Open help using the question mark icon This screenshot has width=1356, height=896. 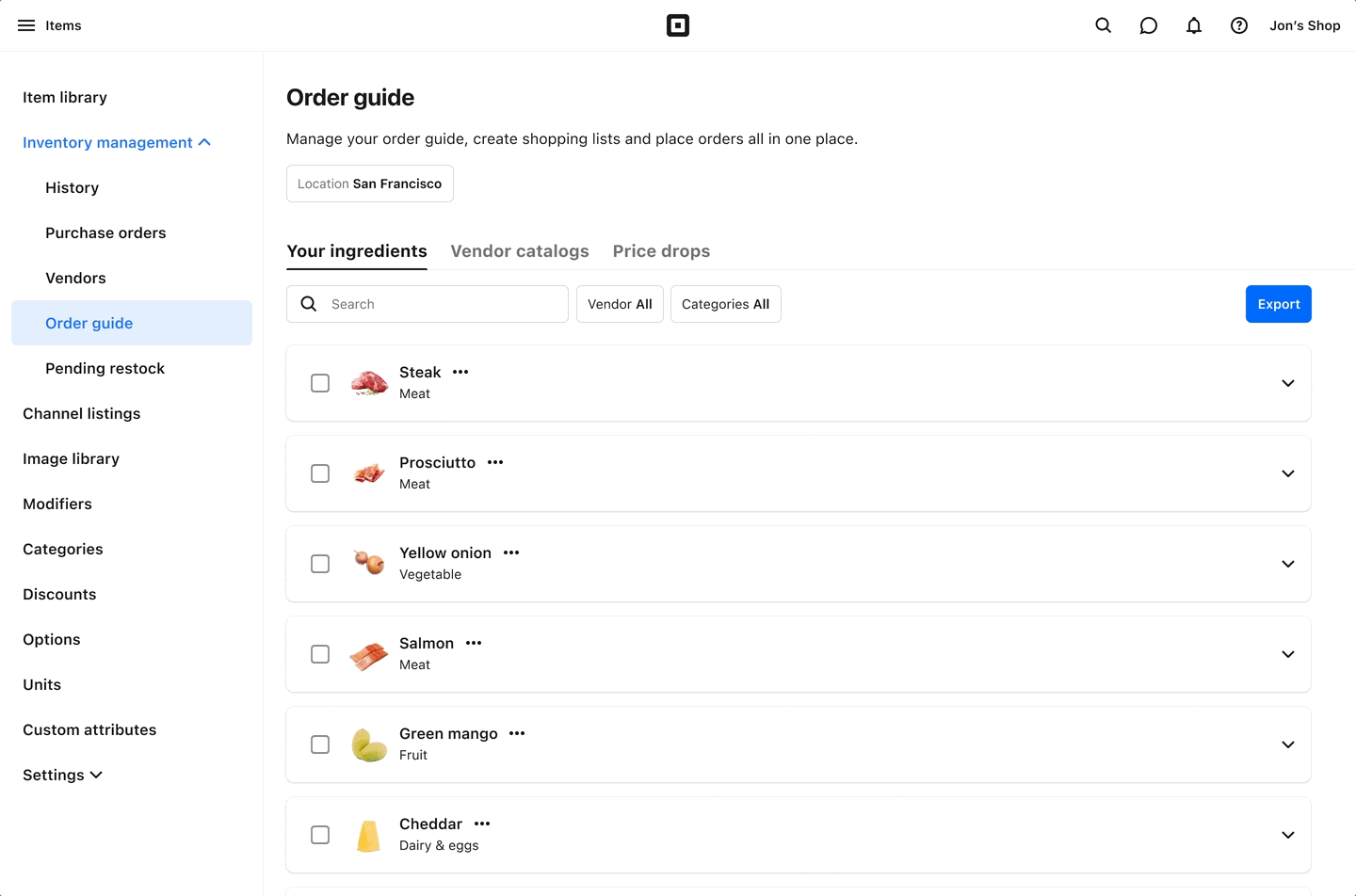(1238, 25)
